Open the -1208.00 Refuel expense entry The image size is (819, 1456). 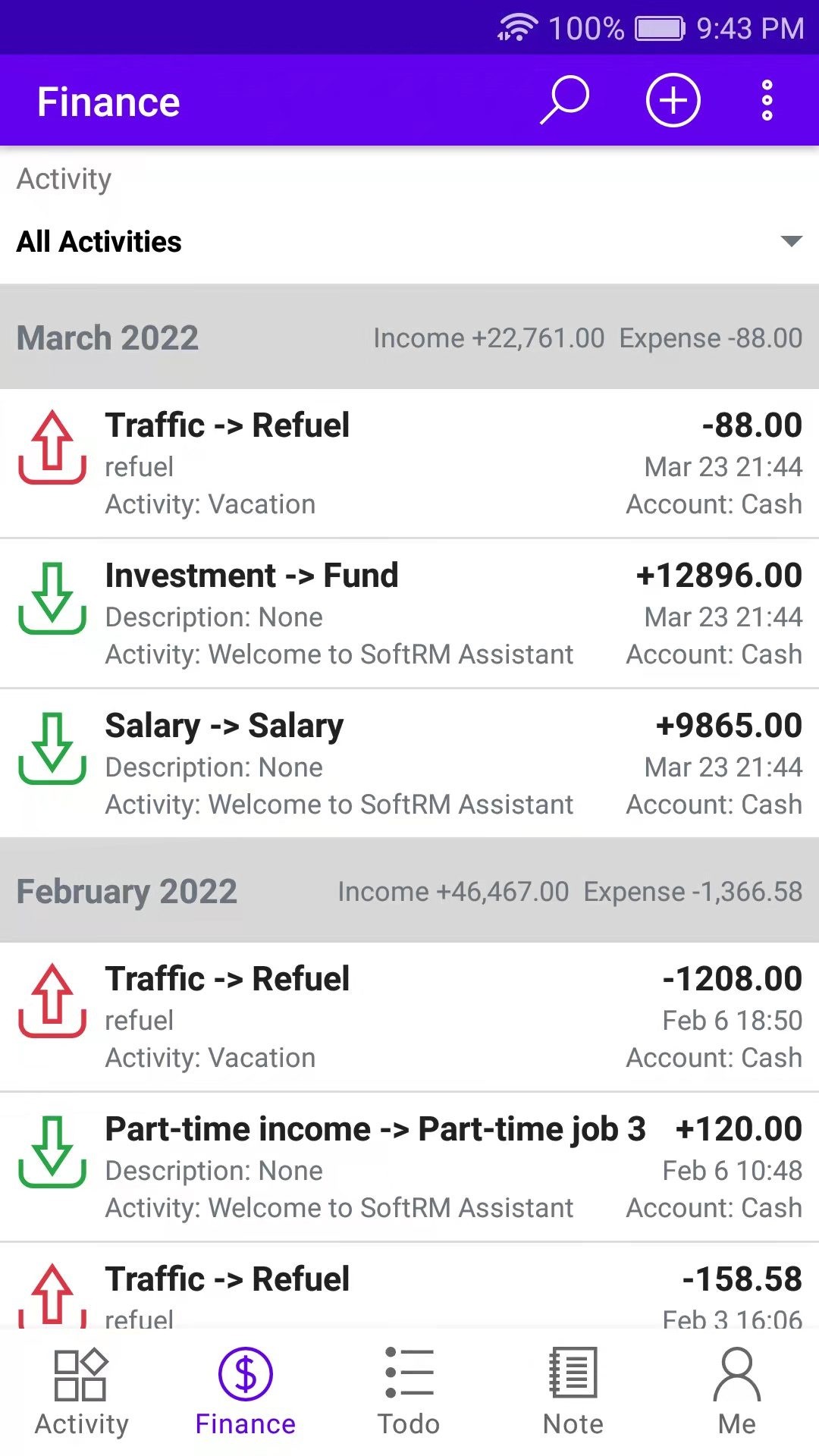409,1017
